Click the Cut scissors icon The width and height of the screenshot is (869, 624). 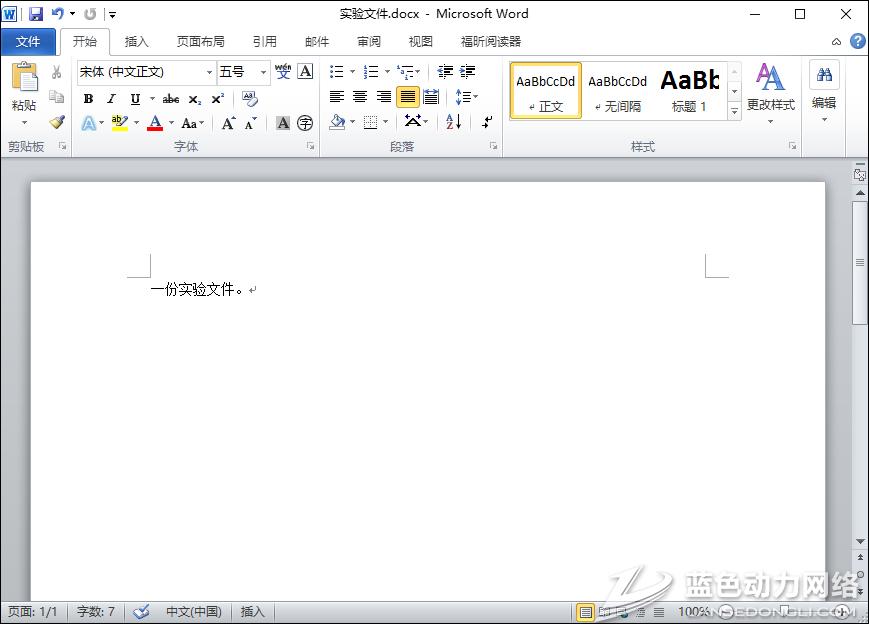point(57,72)
